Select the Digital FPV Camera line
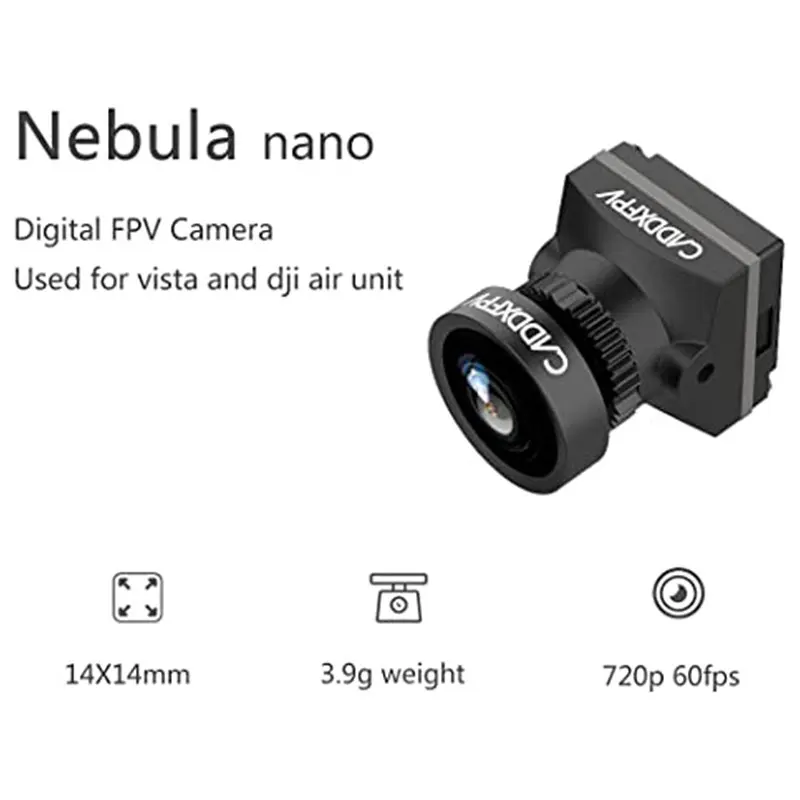Viewport: 800px width, 800px height. (144, 230)
